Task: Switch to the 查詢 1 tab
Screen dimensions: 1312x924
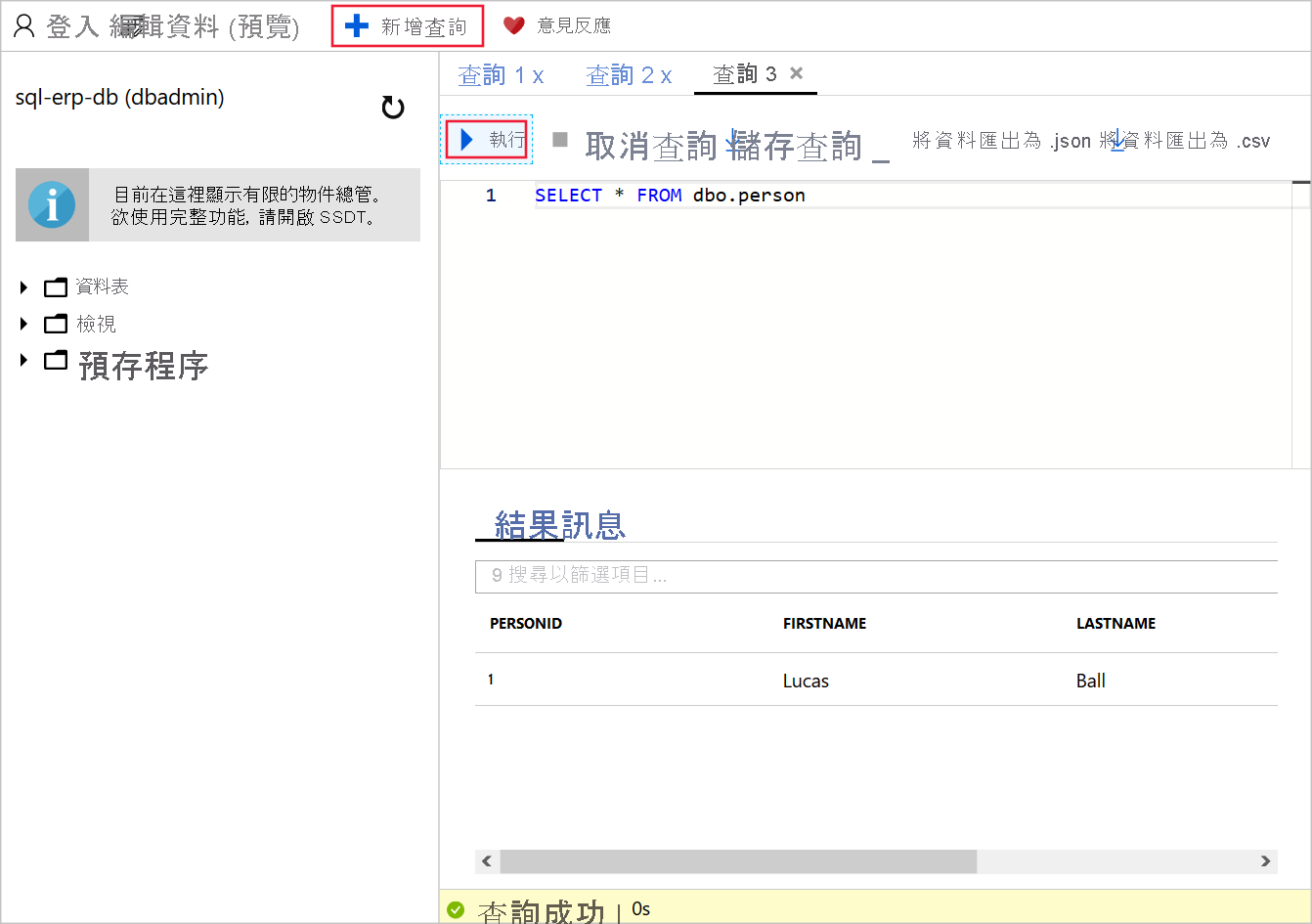Action: point(492,75)
